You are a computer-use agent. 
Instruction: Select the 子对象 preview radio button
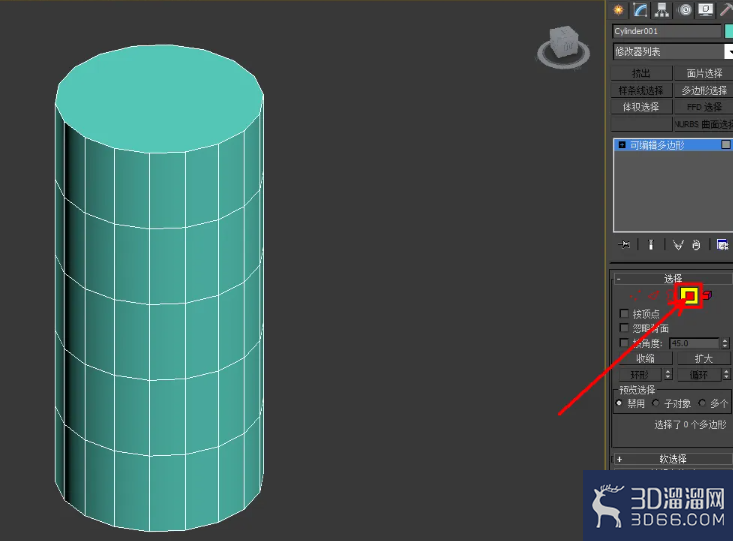click(656, 403)
